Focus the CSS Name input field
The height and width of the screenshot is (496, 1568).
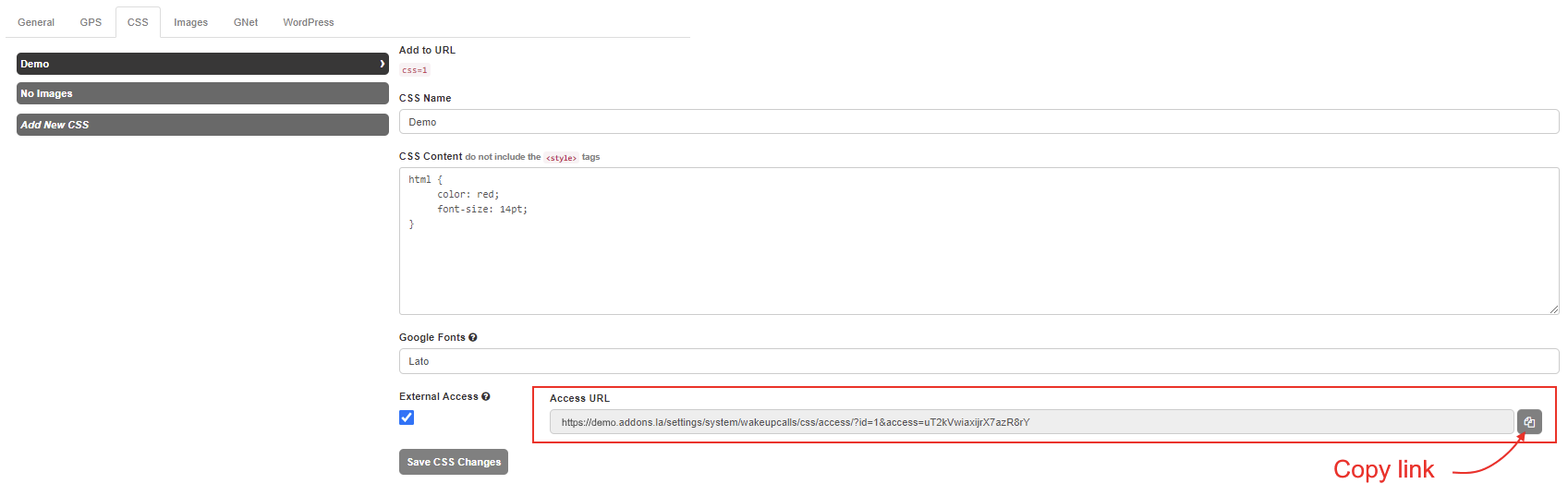978,122
